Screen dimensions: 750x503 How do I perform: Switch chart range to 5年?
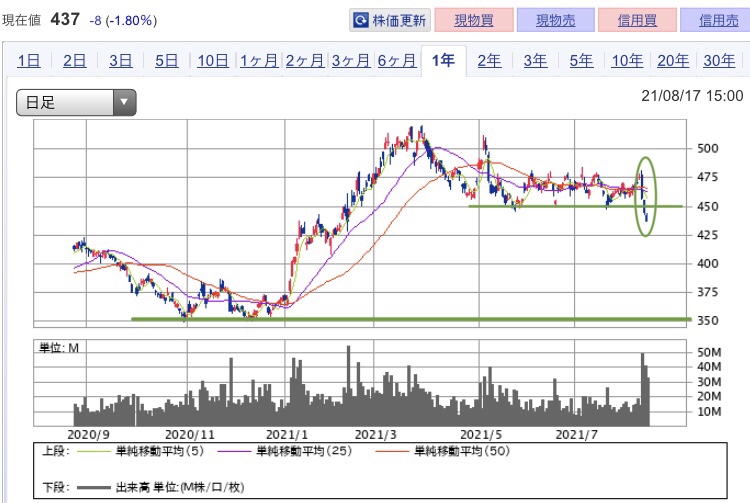point(581,61)
